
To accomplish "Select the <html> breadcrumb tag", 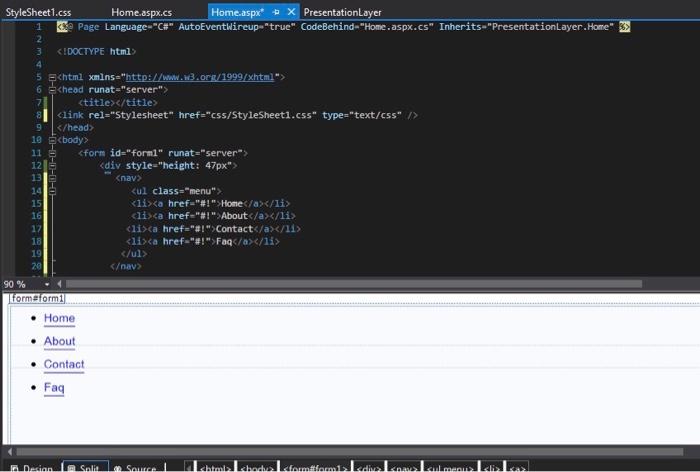I will (x=216, y=468).
